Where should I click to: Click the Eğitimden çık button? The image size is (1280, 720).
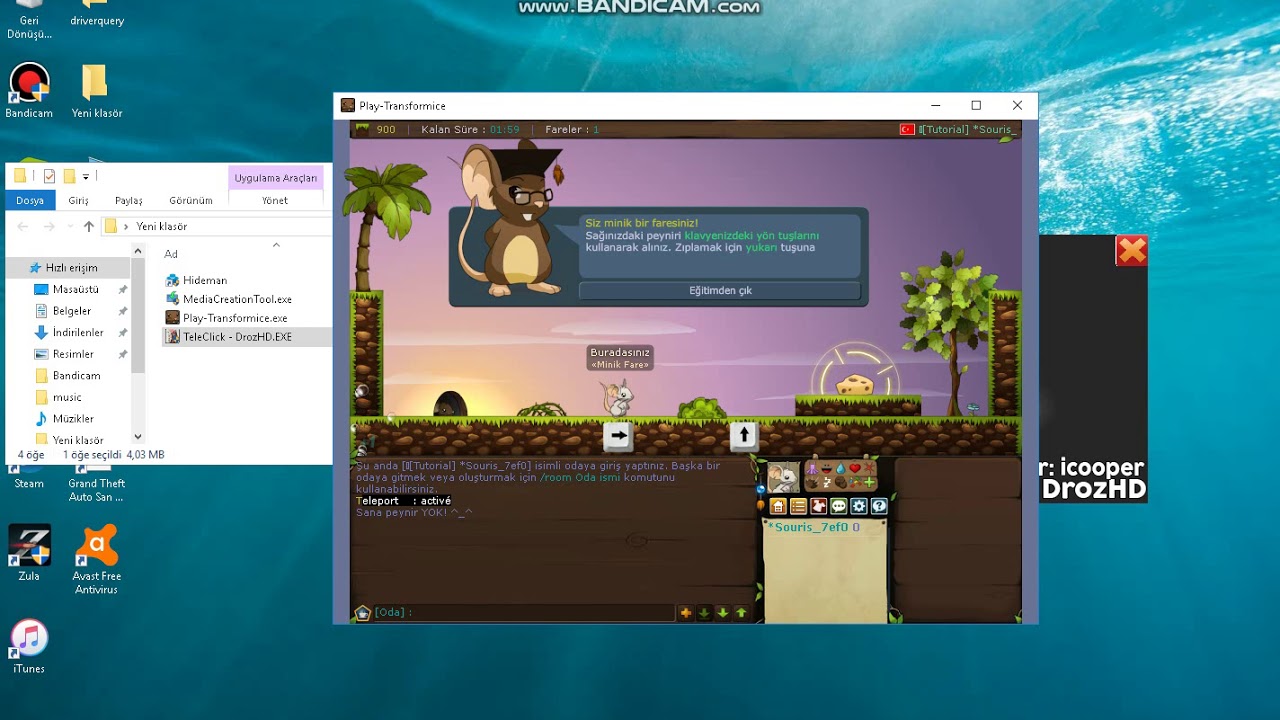click(720, 290)
